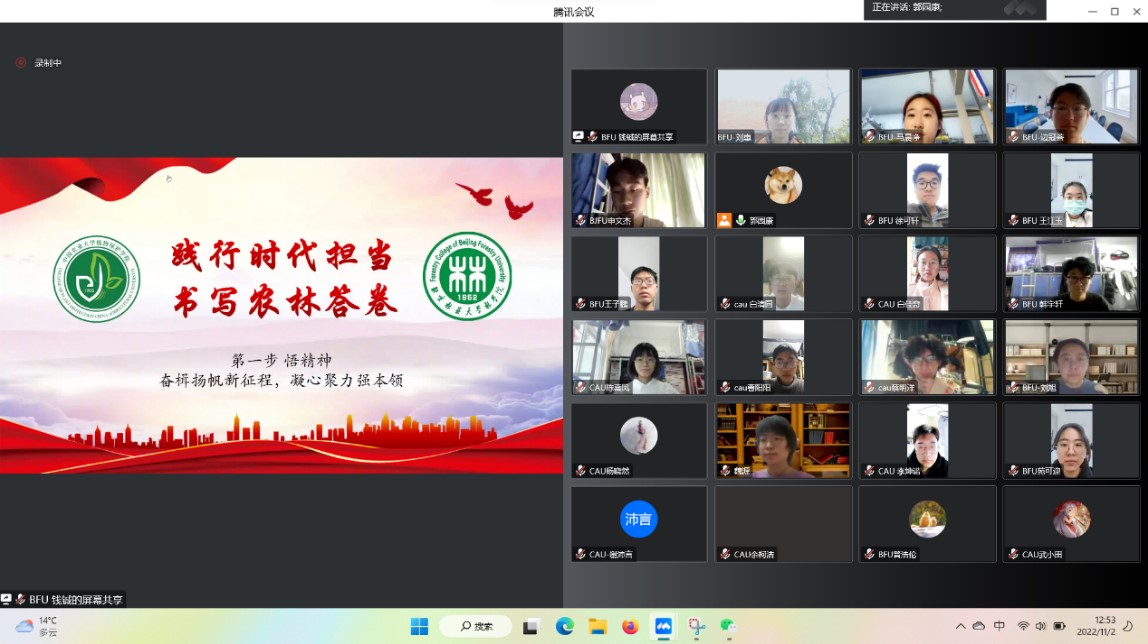Launch Microsoft Edge from the taskbar
This screenshot has width=1148, height=644.
click(564, 626)
